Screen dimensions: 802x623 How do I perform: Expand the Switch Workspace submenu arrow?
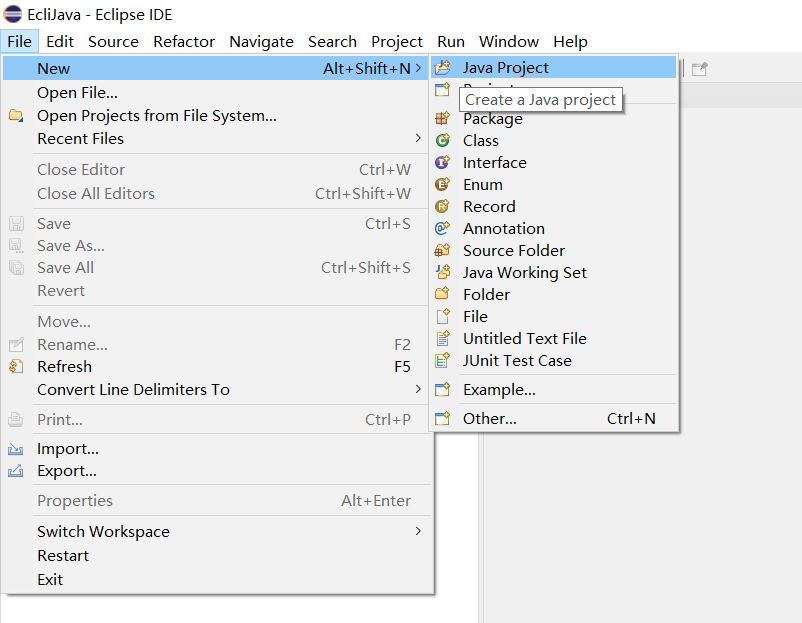pyautogui.click(x=418, y=531)
